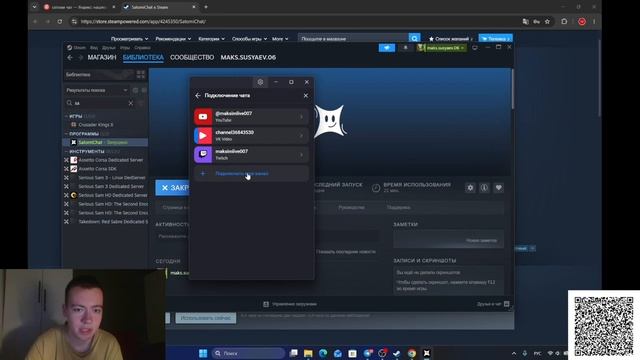
Task: Switch to БИБЛИОТЕКА tab
Action: pyautogui.click(x=143, y=58)
